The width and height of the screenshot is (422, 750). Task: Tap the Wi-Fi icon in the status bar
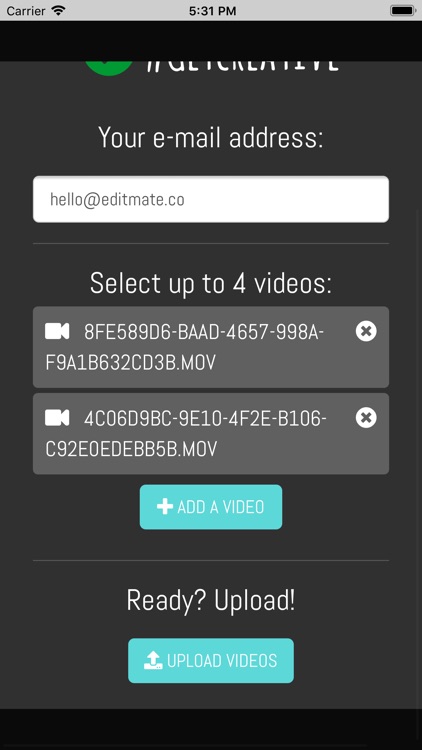click(x=58, y=11)
